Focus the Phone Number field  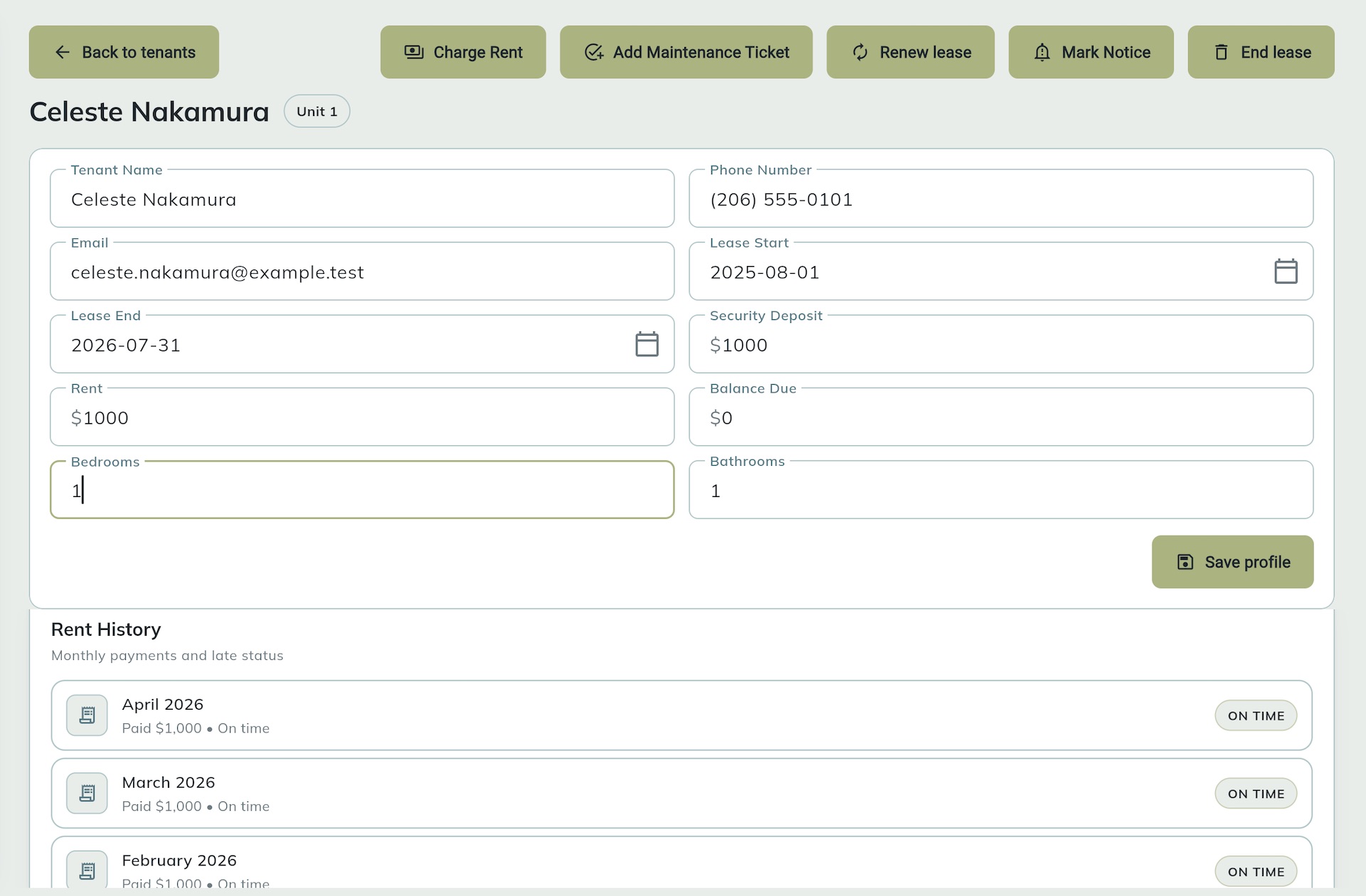point(1001,198)
